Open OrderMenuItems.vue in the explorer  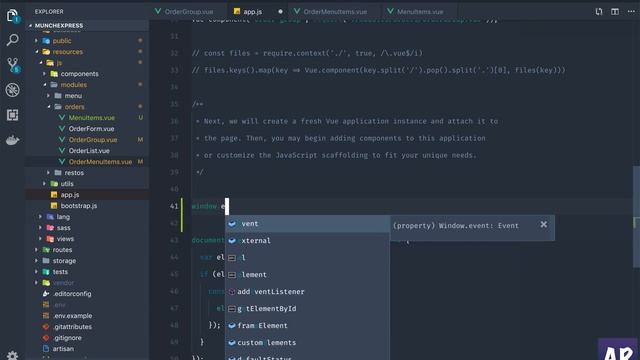pos(87,162)
